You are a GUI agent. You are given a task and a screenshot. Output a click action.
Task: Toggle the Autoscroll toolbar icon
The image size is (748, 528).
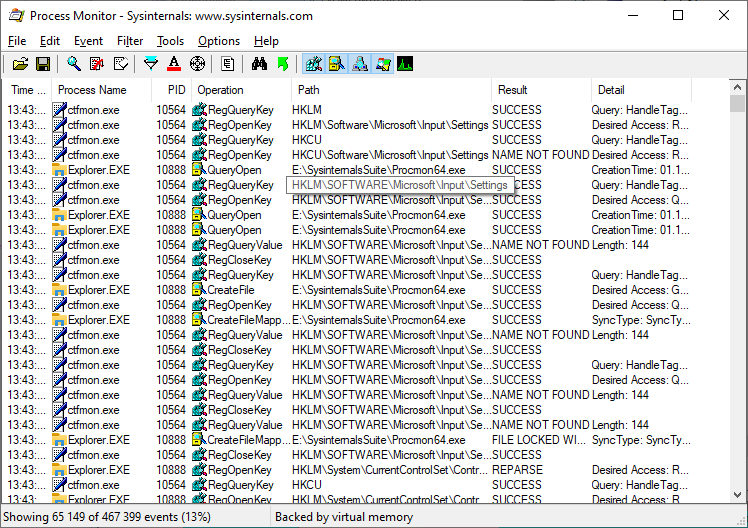97,64
